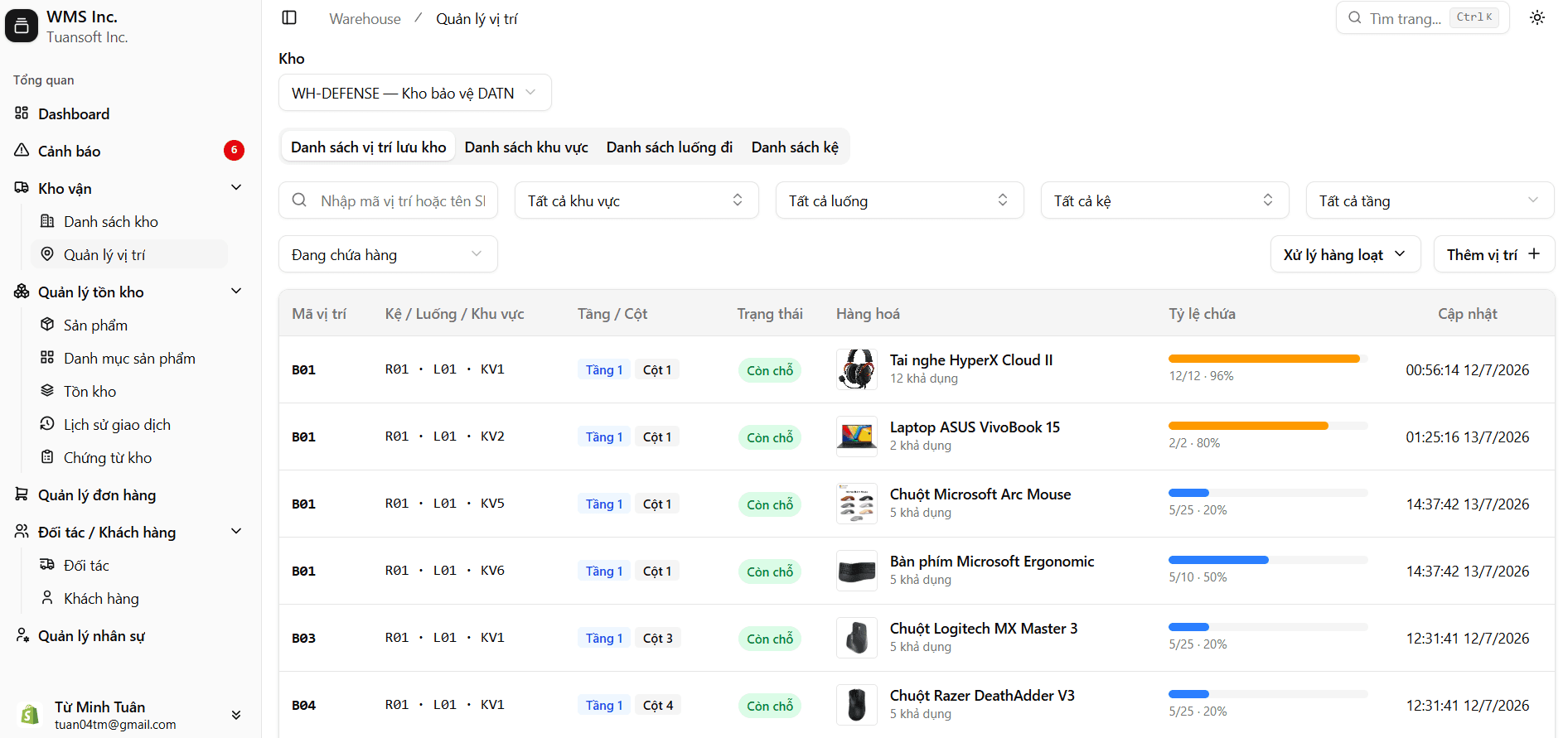
Task: Switch to Danh sách kệ tab
Action: coord(795,147)
